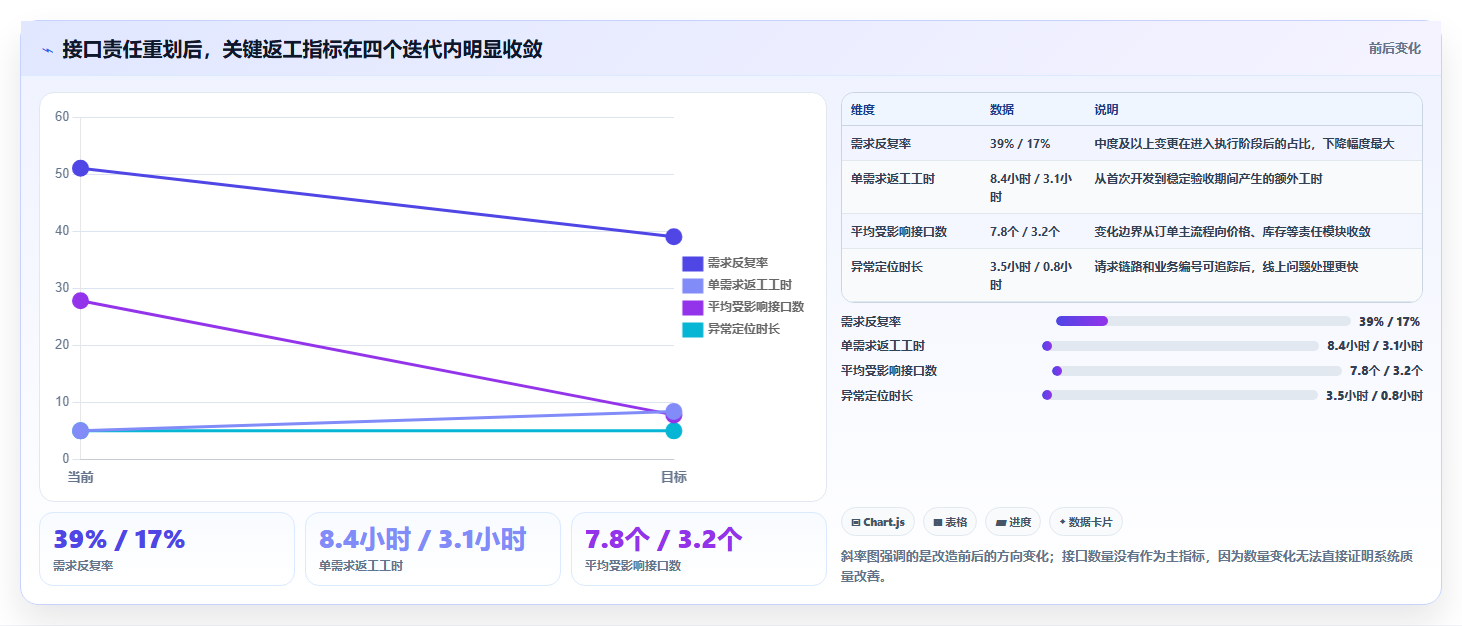Click the lightning icon beside the title
The width and height of the screenshot is (1462, 626).
[x=48, y=50]
